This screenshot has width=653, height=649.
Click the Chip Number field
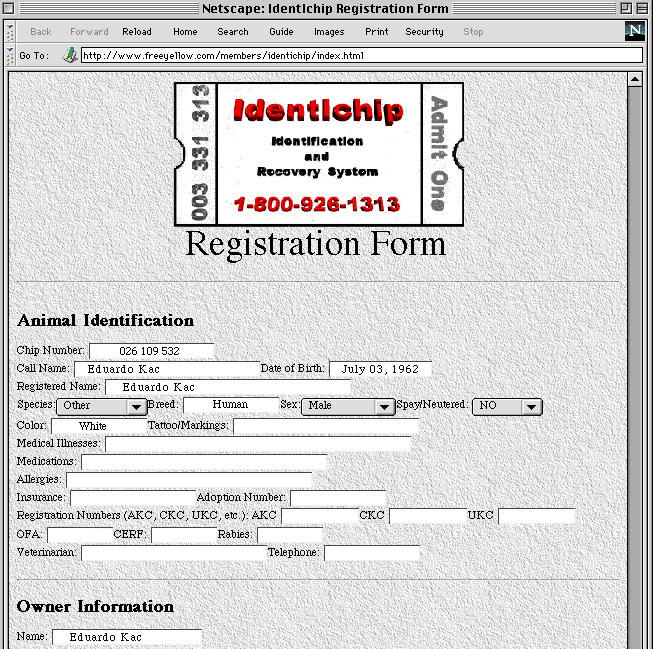[x=152, y=351]
